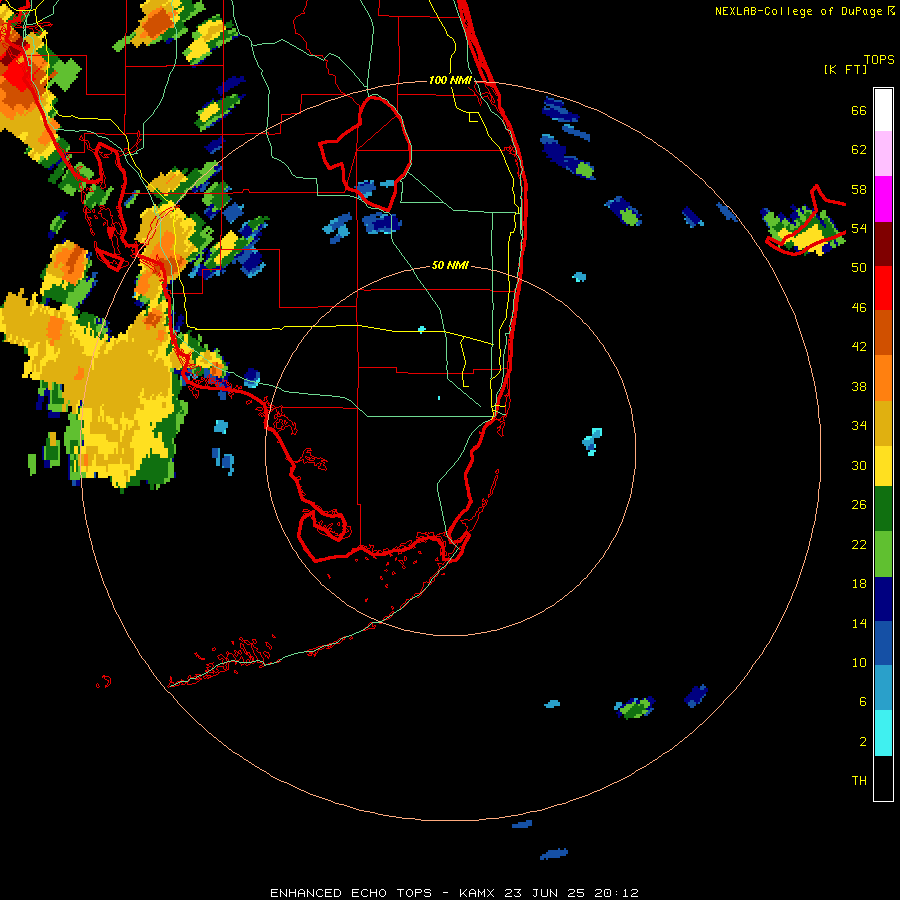Viewport: 900px width, 900px height.
Task: Click legend value "18"
Action: click(x=859, y=584)
